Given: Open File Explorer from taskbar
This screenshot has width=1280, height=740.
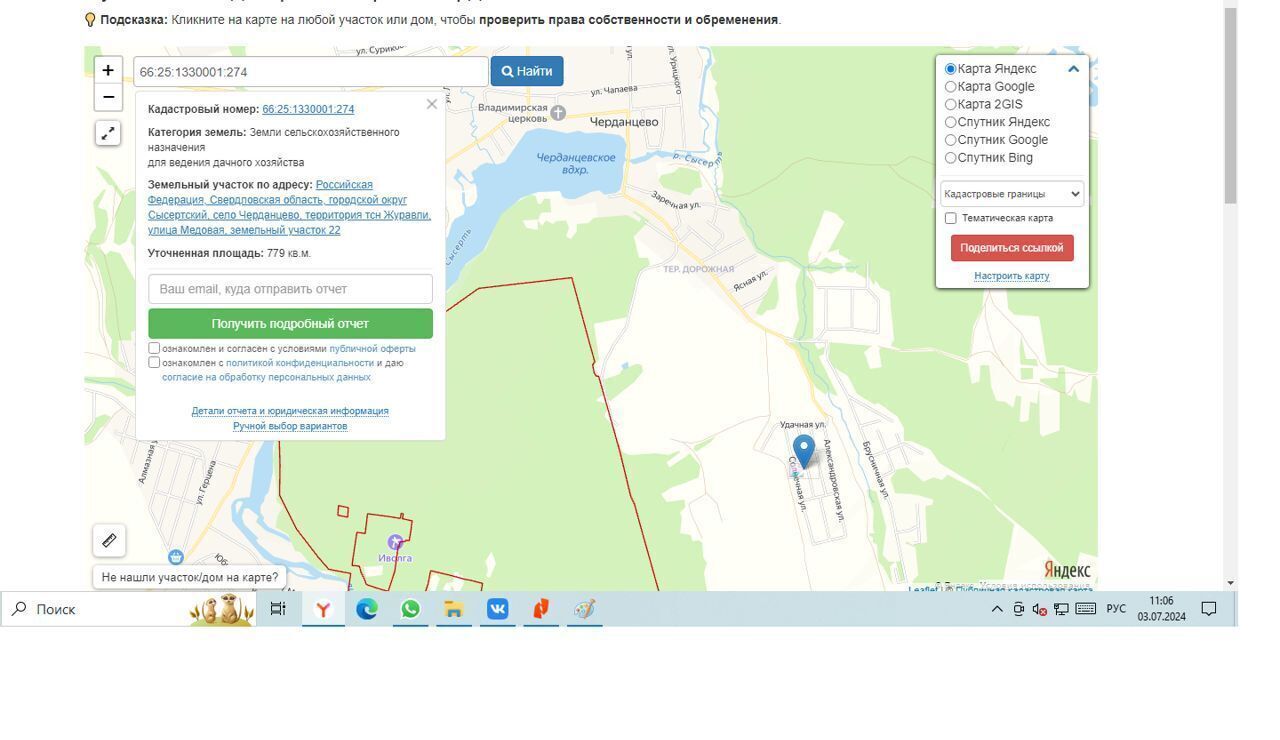Looking at the screenshot, I should tap(454, 609).
